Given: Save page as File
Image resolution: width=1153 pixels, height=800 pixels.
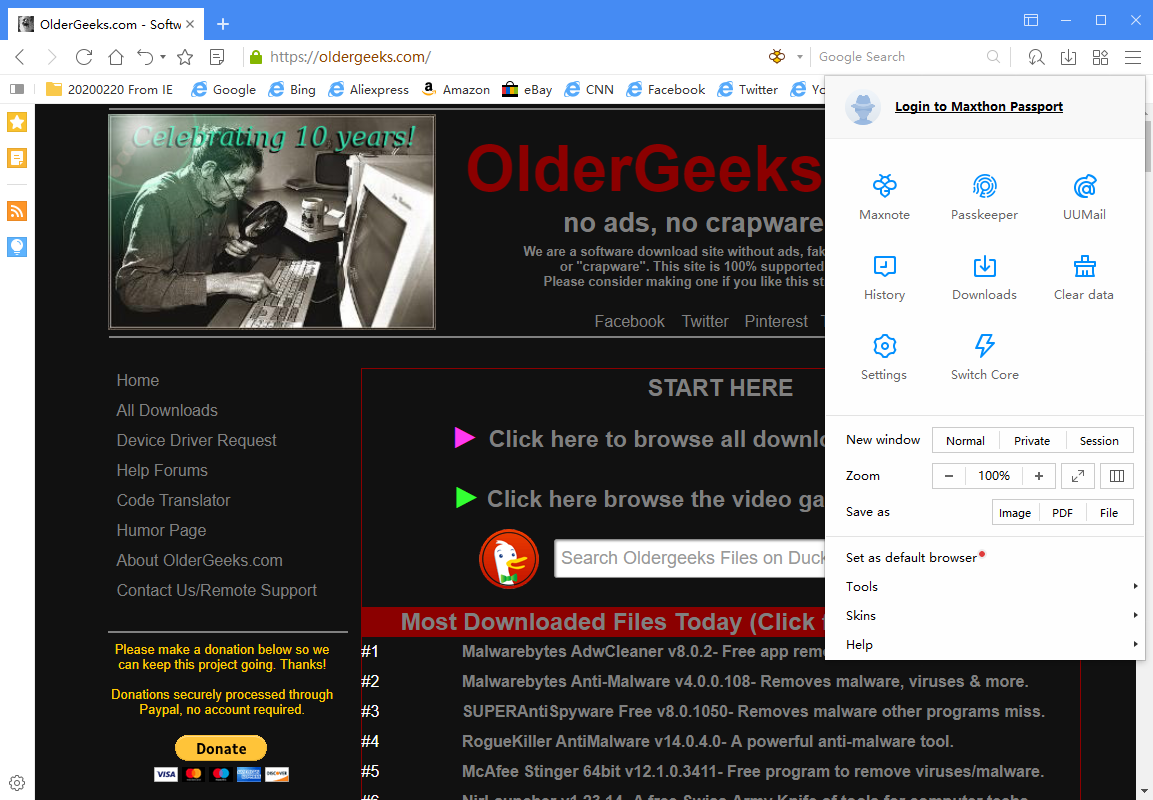Looking at the screenshot, I should 1109,512.
